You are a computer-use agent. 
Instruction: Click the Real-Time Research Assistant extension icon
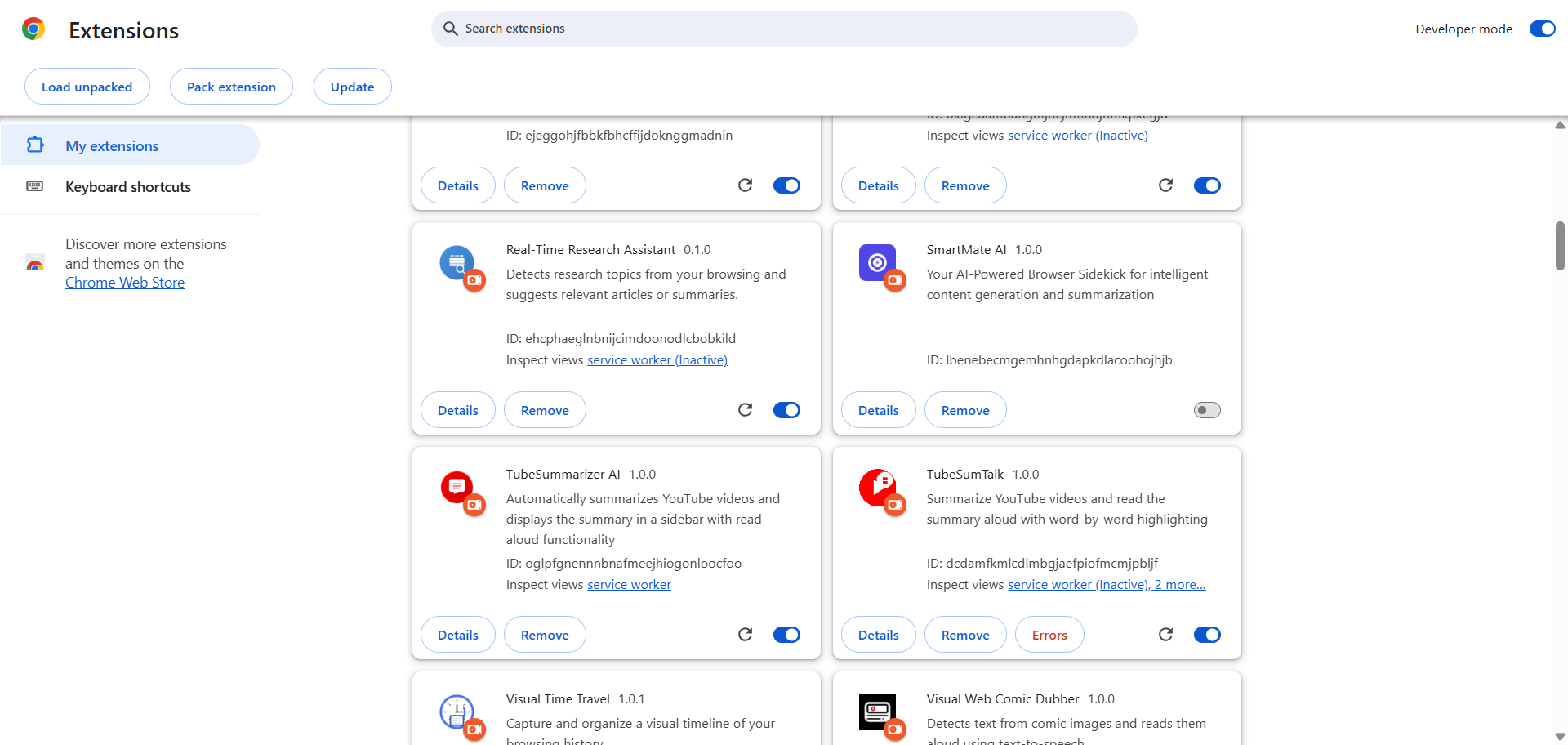pyautogui.click(x=457, y=263)
